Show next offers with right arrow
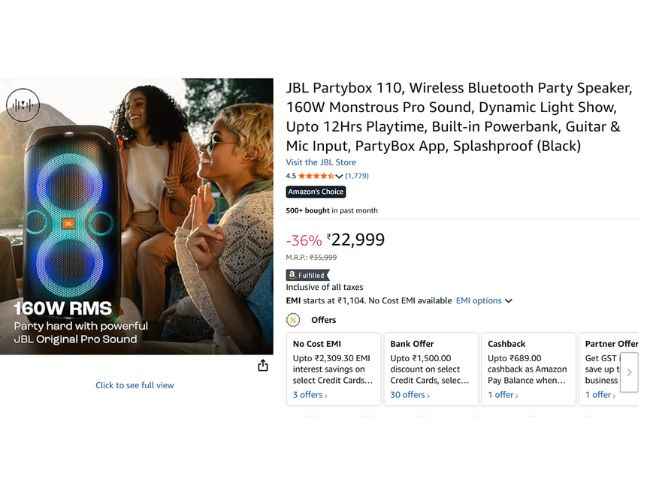 (629, 372)
